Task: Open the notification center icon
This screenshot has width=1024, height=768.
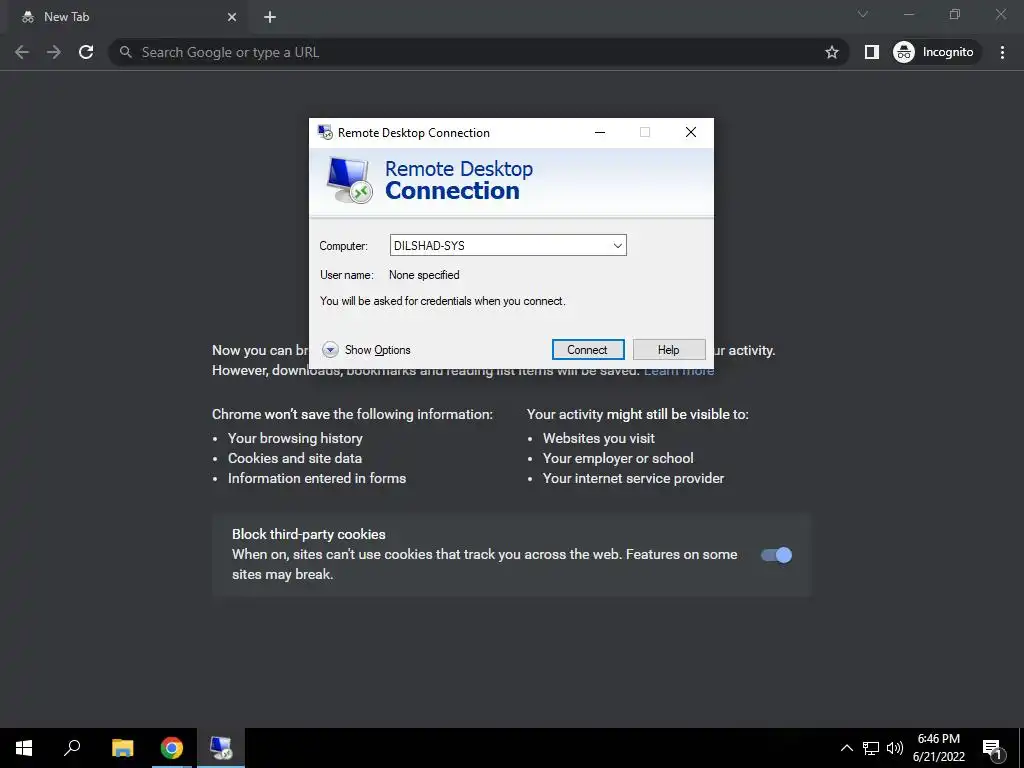Action: pos(992,748)
